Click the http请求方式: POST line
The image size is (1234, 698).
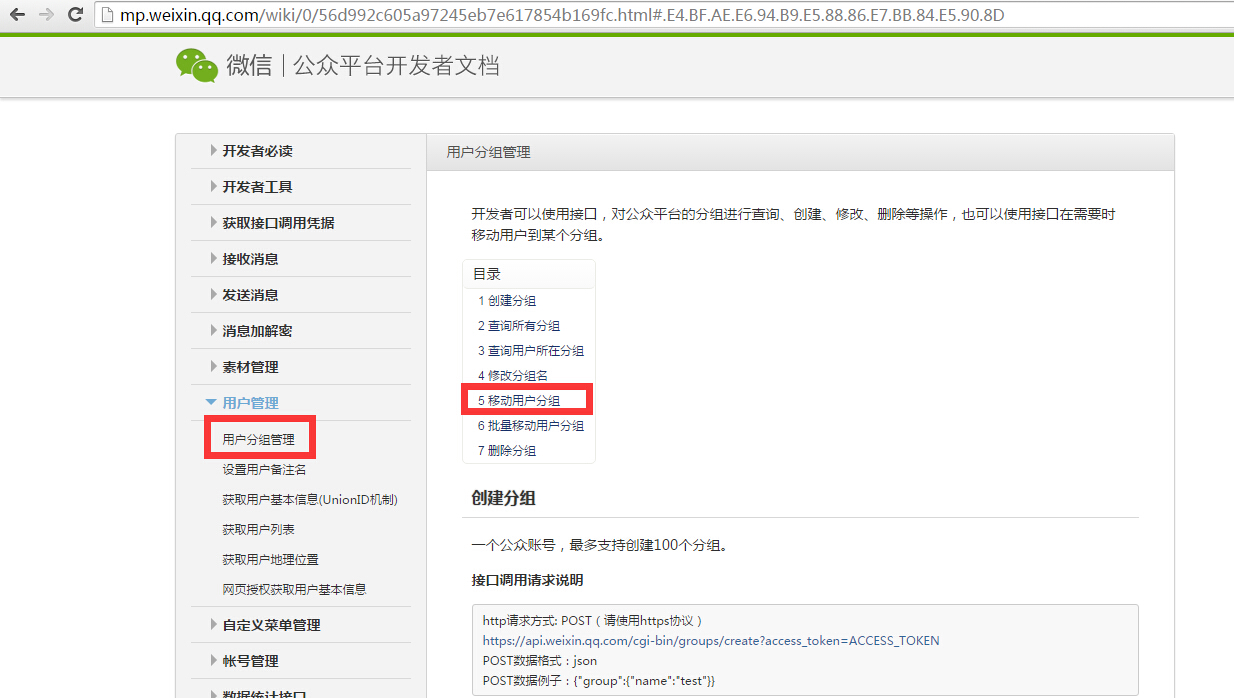[593, 620]
